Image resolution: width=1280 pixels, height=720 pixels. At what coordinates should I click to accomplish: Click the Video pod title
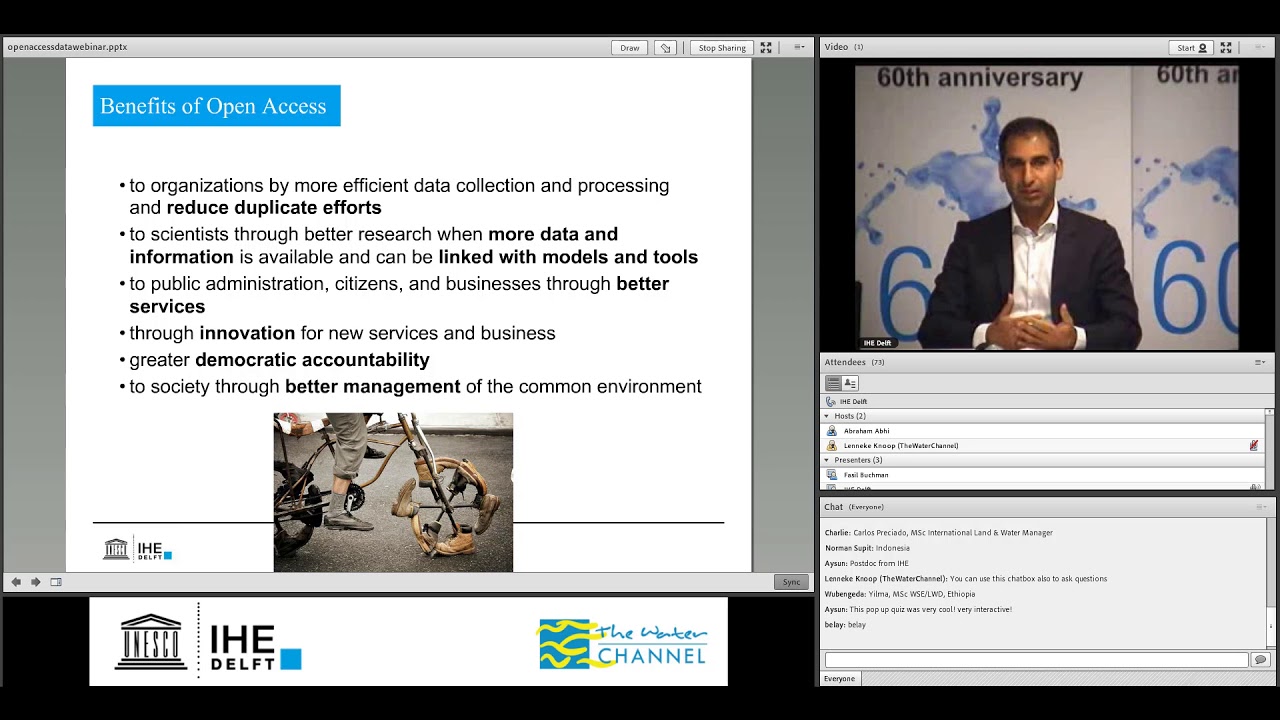836,47
